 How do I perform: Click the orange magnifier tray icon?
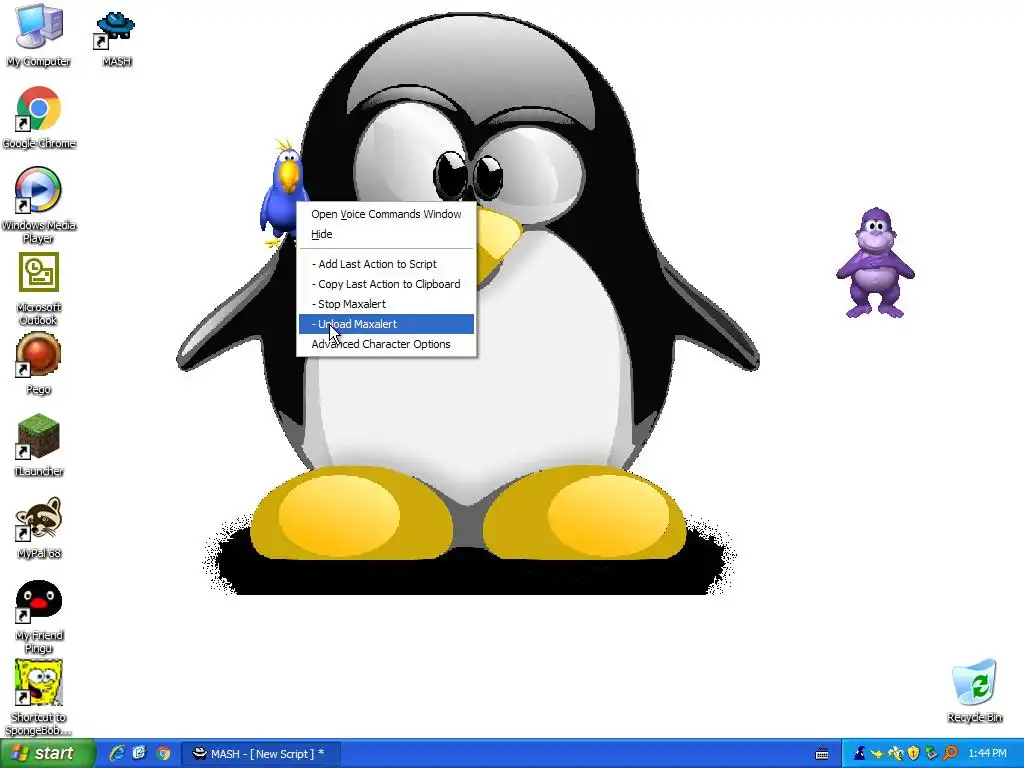pyautogui.click(x=950, y=754)
